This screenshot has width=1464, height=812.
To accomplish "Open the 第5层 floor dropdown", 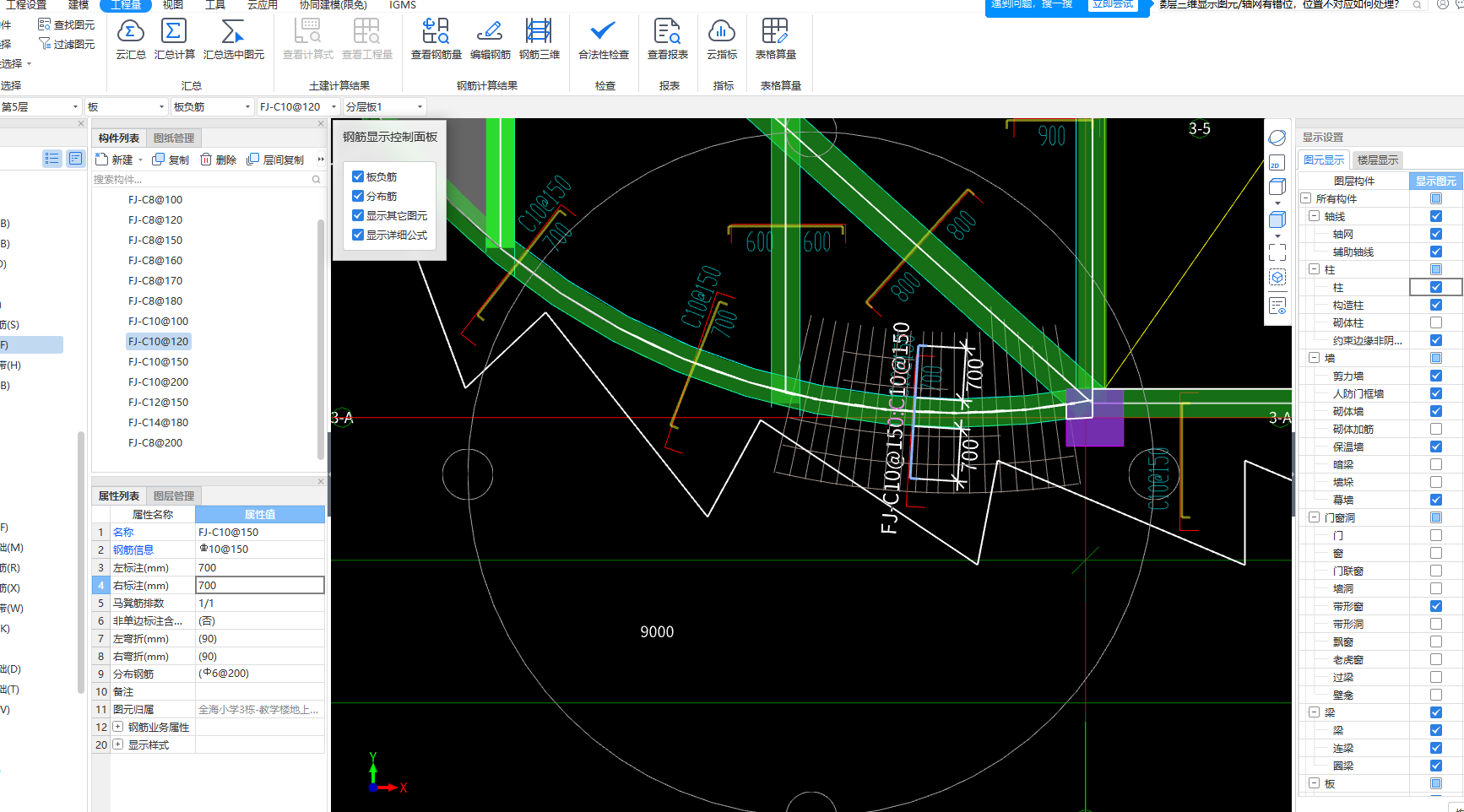I will (41, 106).
